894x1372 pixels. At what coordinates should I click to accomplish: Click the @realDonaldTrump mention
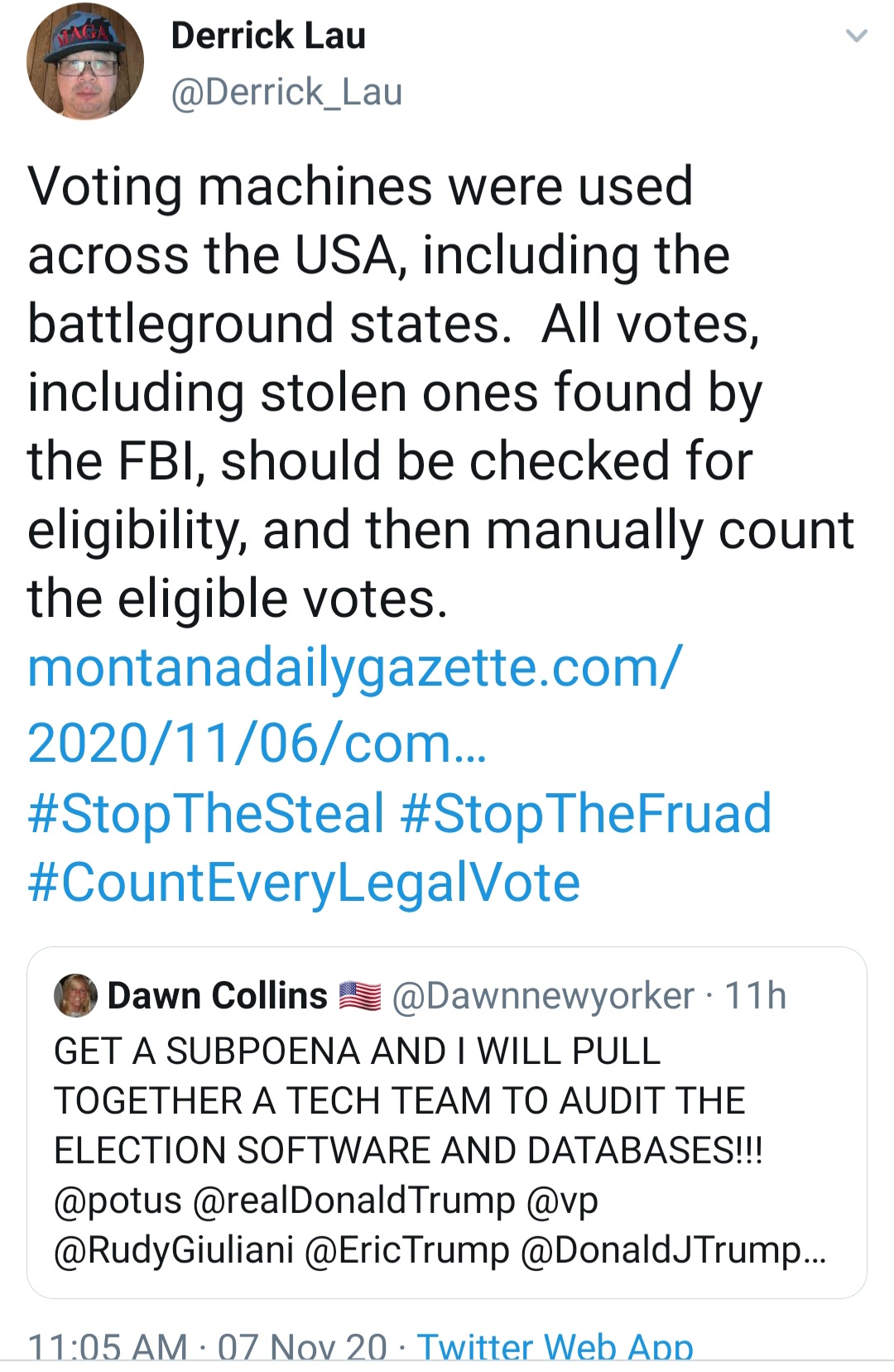coord(353,1200)
